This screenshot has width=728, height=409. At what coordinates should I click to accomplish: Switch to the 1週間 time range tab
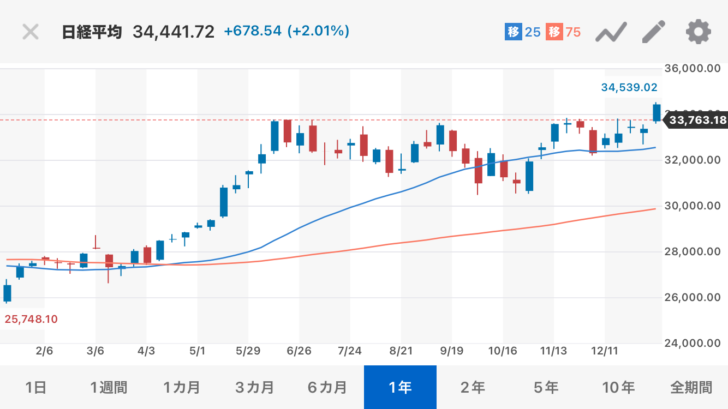pos(107,387)
